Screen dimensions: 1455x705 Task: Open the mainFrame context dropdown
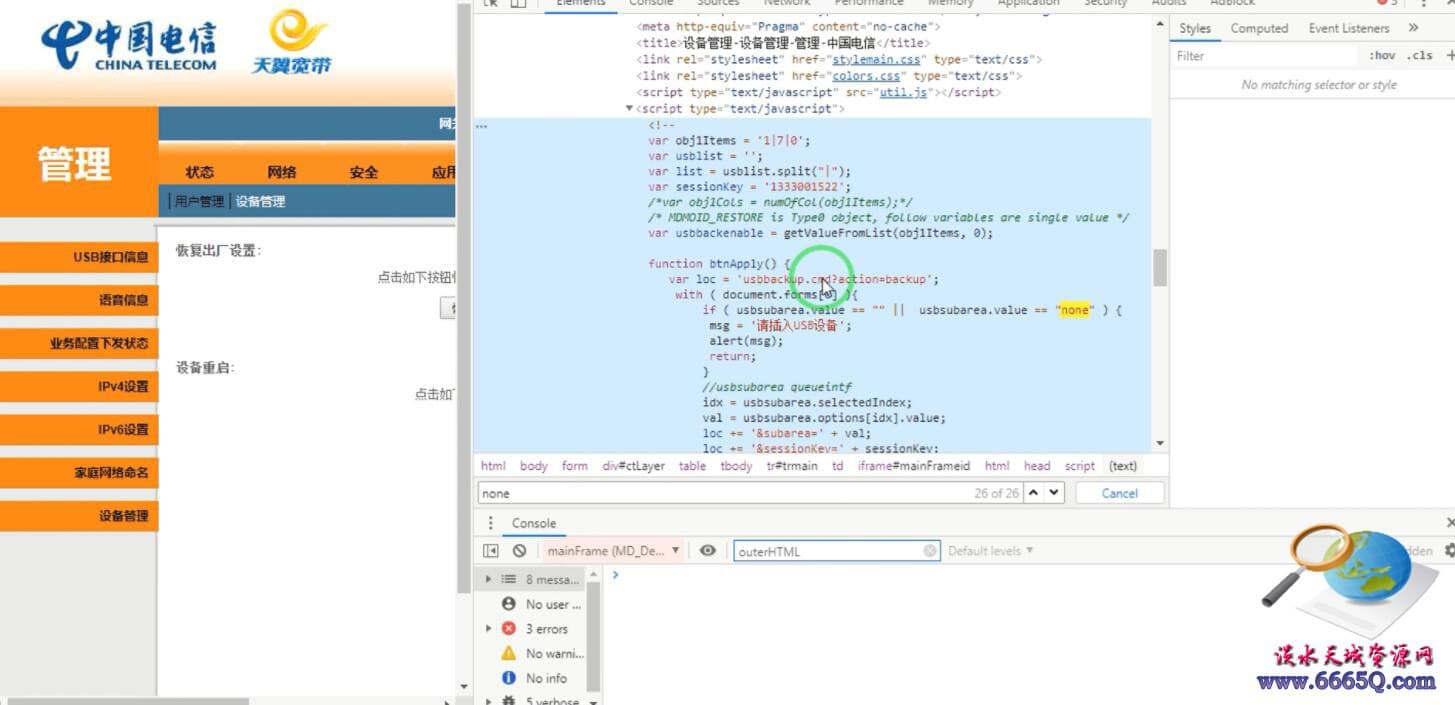613,551
